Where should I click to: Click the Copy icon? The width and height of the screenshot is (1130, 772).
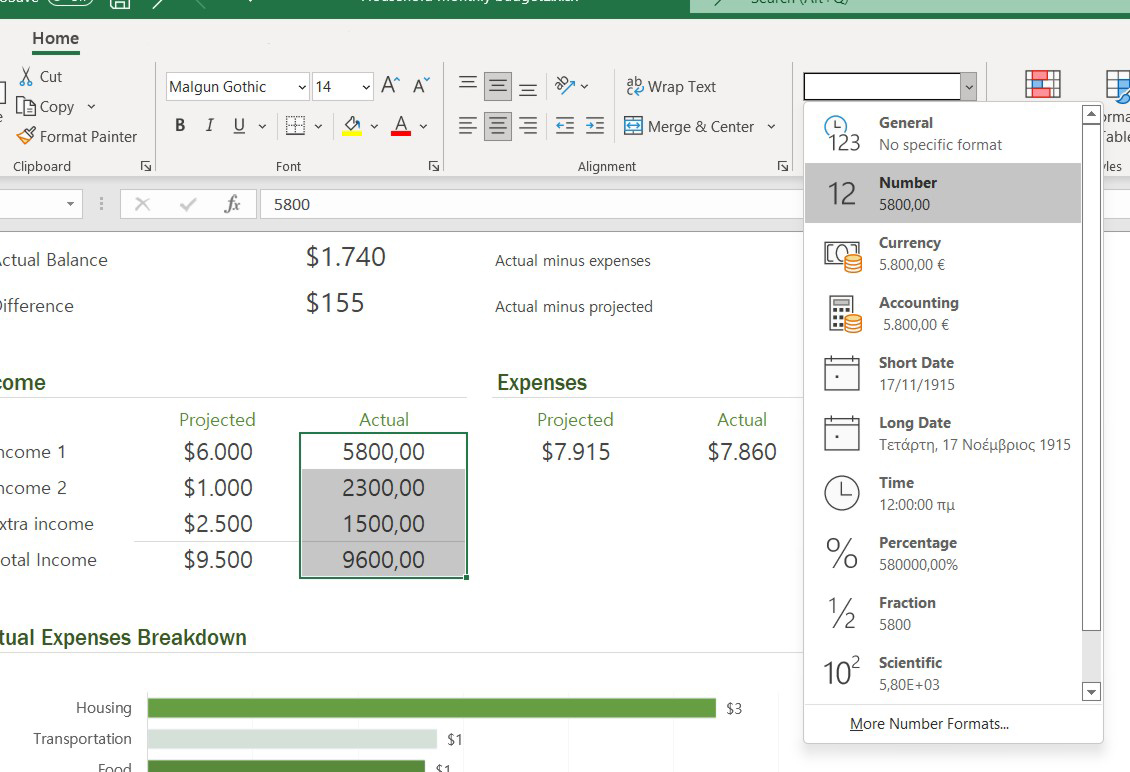tap(26, 107)
